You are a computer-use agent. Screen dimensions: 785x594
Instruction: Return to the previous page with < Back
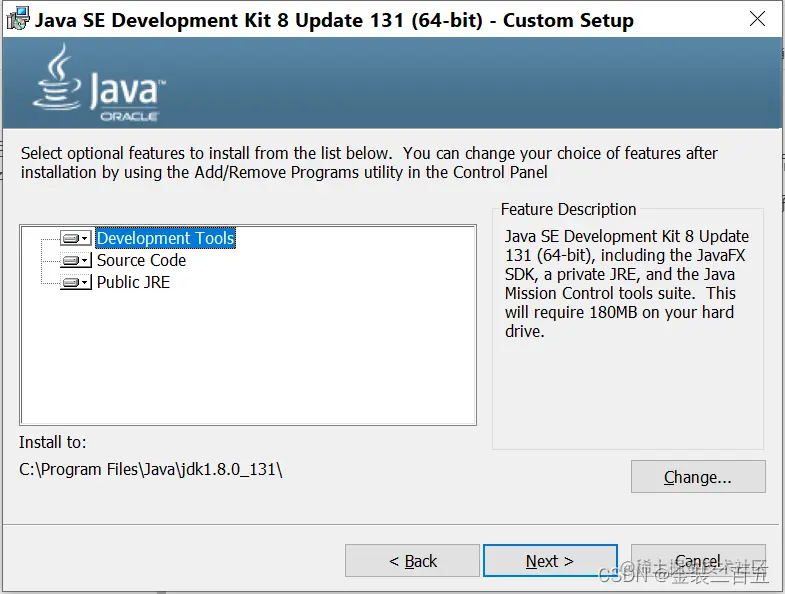click(413, 561)
